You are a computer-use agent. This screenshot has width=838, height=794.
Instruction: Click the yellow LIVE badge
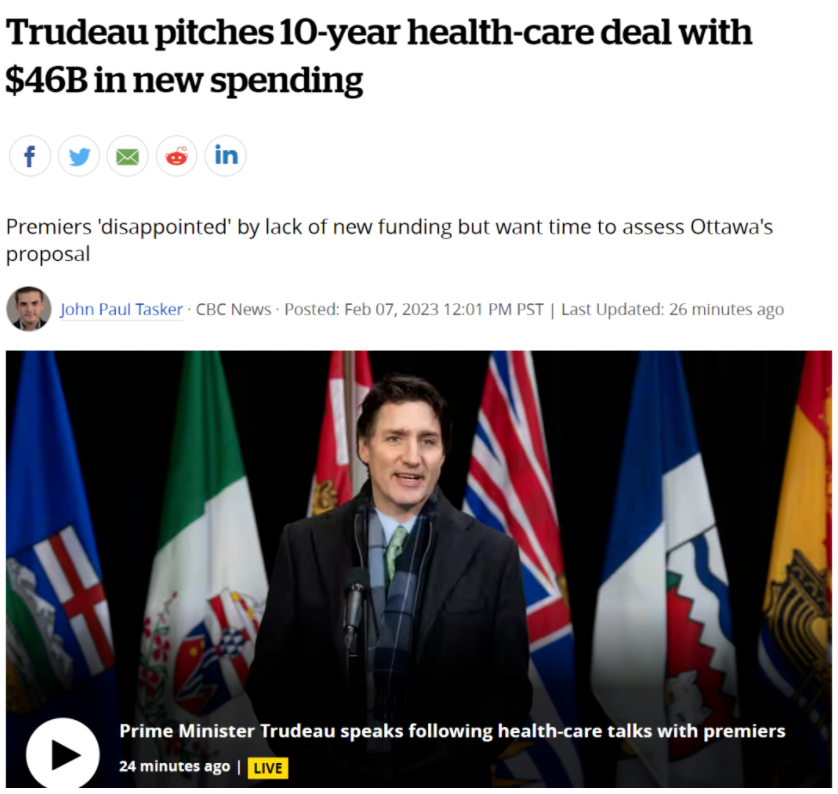(x=267, y=768)
